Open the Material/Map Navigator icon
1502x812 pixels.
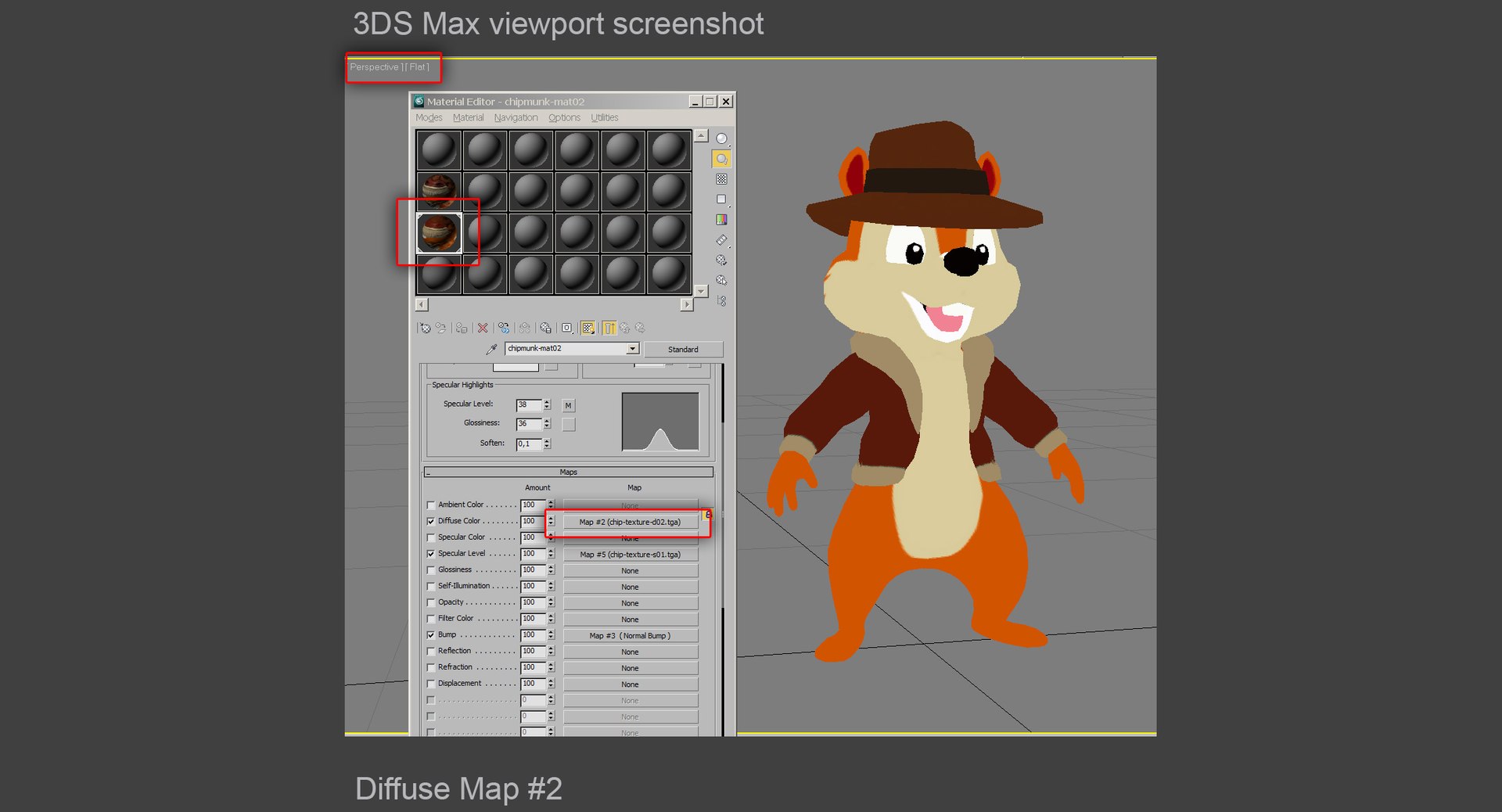[x=721, y=301]
